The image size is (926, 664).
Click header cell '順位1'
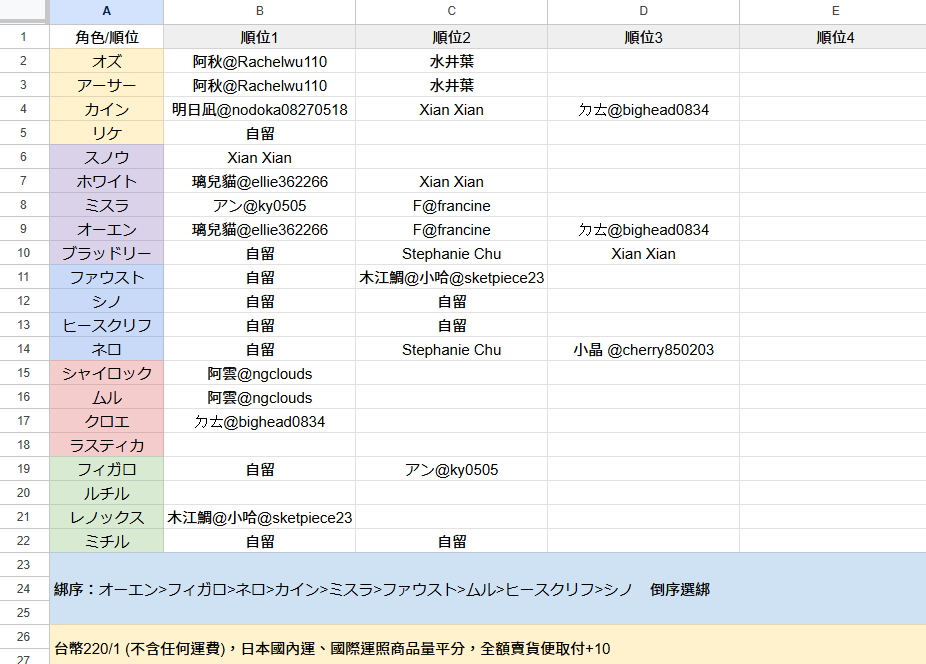pos(259,37)
